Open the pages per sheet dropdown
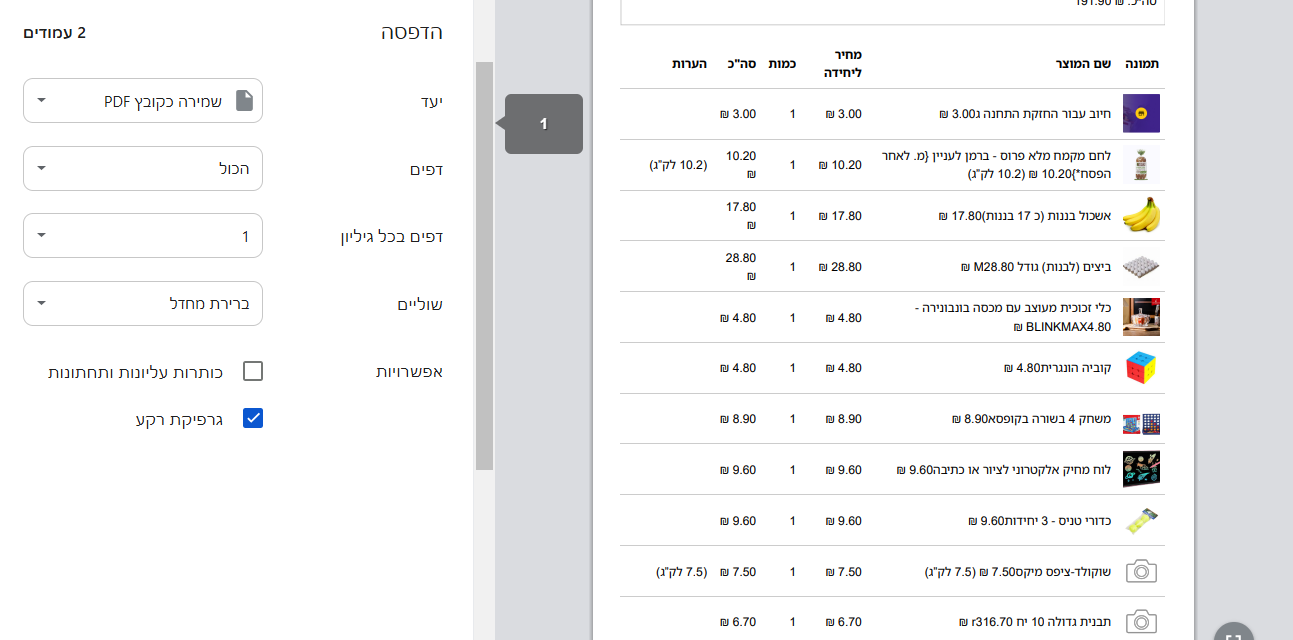Screen dimensions: 1293x640 tap(143, 236)
